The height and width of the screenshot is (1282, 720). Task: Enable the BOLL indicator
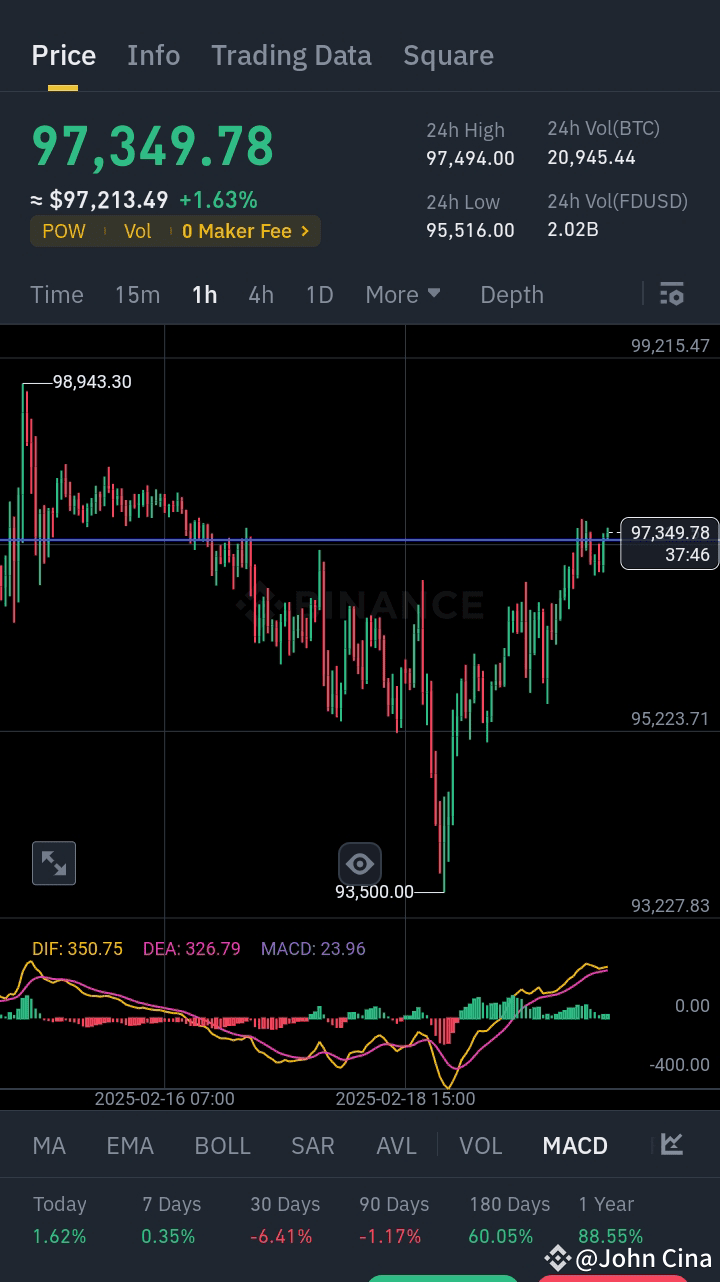pos(222,1146)
